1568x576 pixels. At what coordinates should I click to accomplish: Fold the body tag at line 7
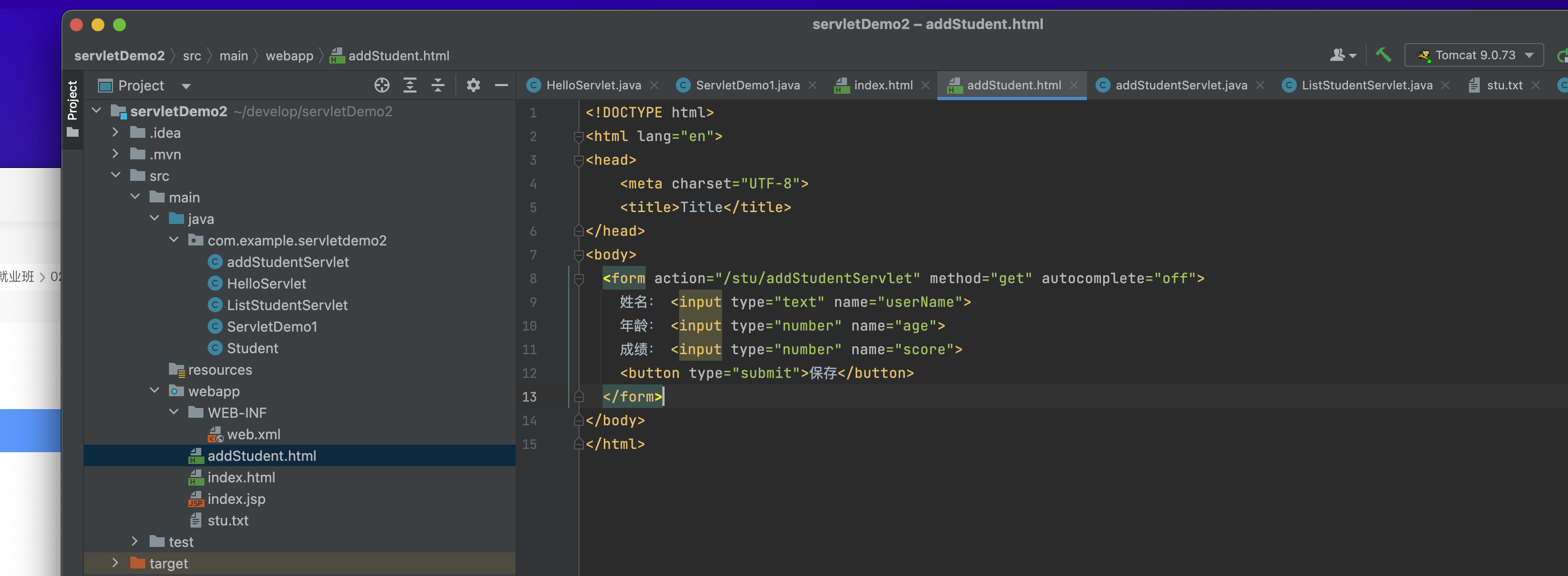click(x=579, y=255)
